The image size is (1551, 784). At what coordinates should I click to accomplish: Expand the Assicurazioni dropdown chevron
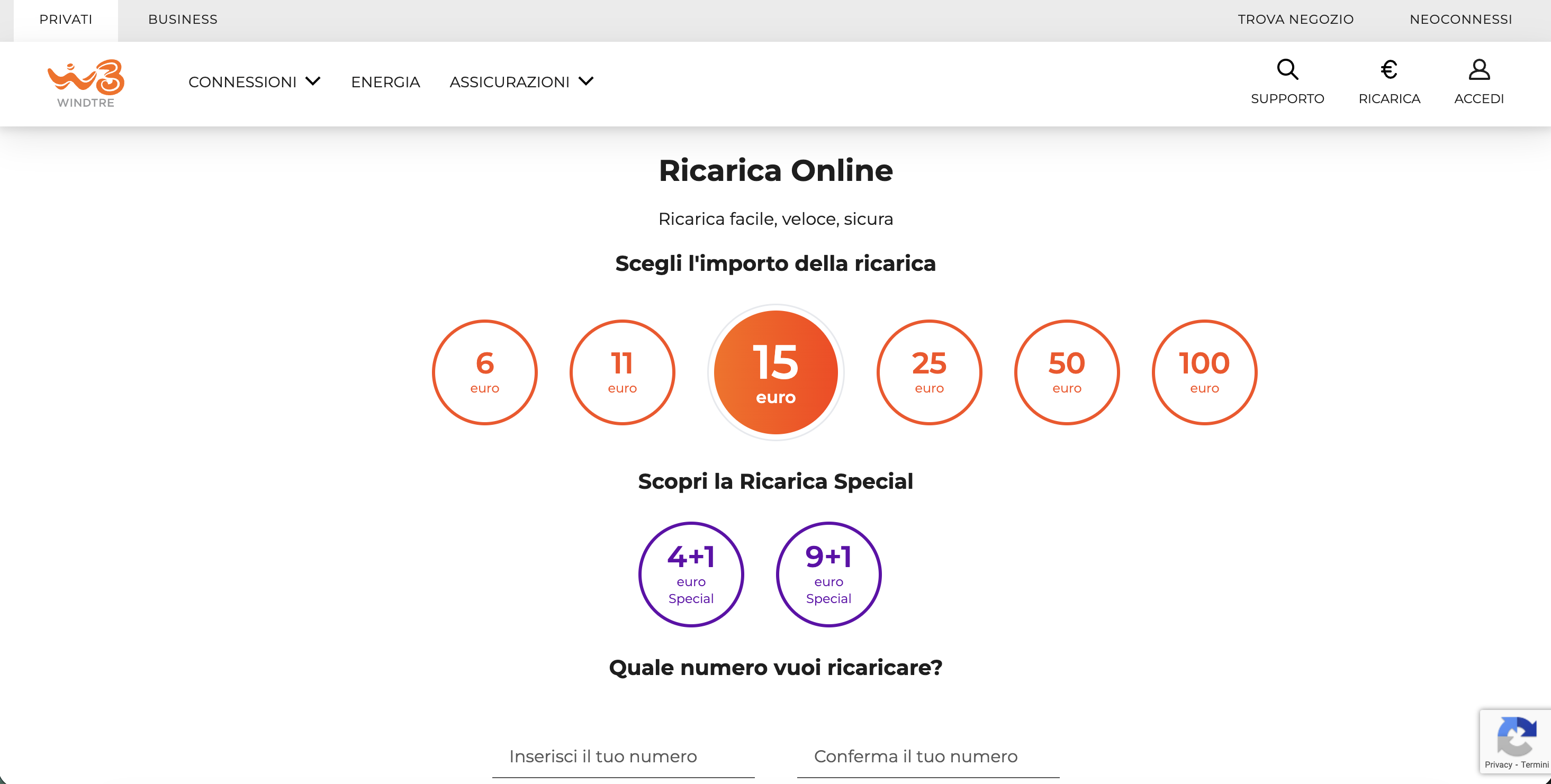click(x=586, y=81)
